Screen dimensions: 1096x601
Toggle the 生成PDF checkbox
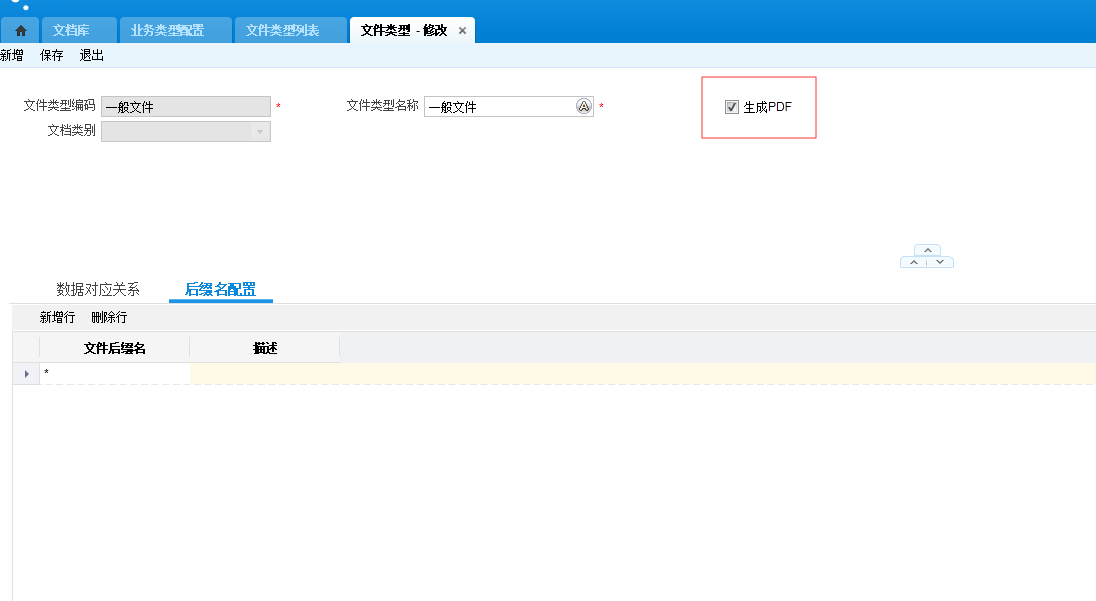[x=732, y=107]
